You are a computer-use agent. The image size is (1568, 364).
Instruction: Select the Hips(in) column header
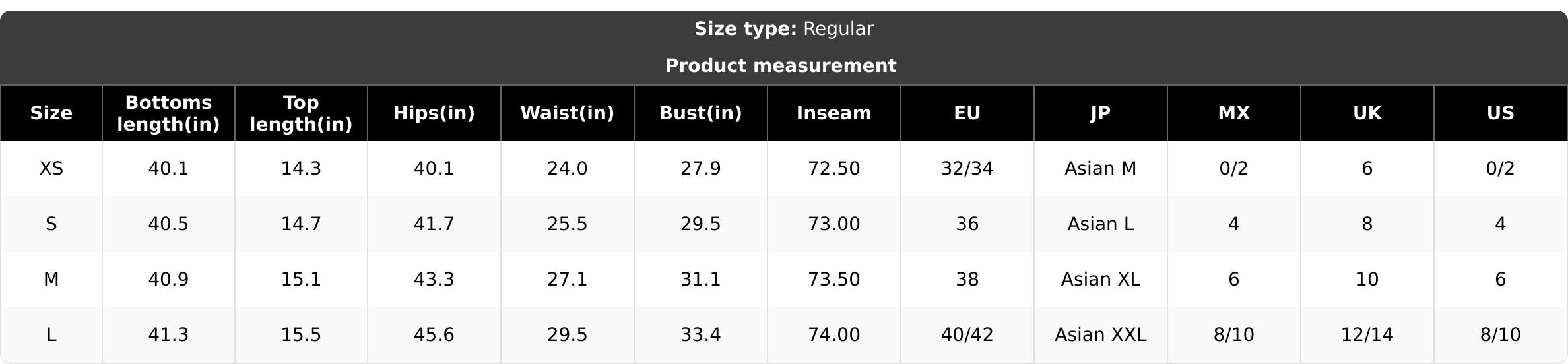(434, 113)
